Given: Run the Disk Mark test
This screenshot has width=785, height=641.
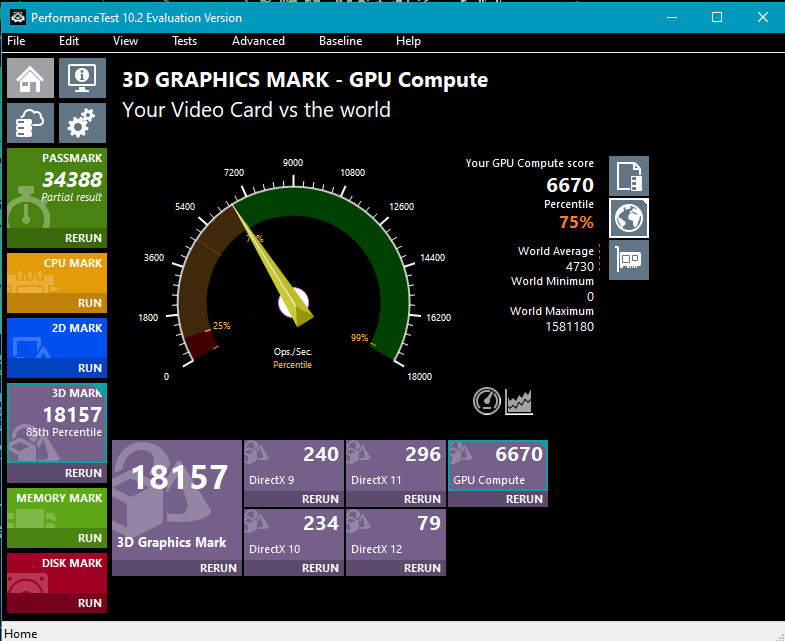Looking at the screenshot, I should pyautogui.click(x=57, y=603).
